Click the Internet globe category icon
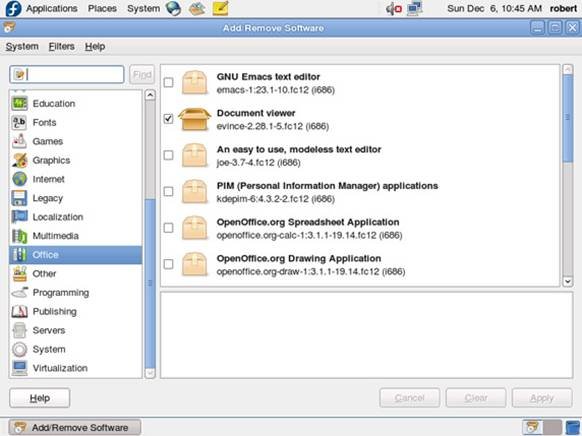This screenshot has width=582, height=436. tap(19, 179)
